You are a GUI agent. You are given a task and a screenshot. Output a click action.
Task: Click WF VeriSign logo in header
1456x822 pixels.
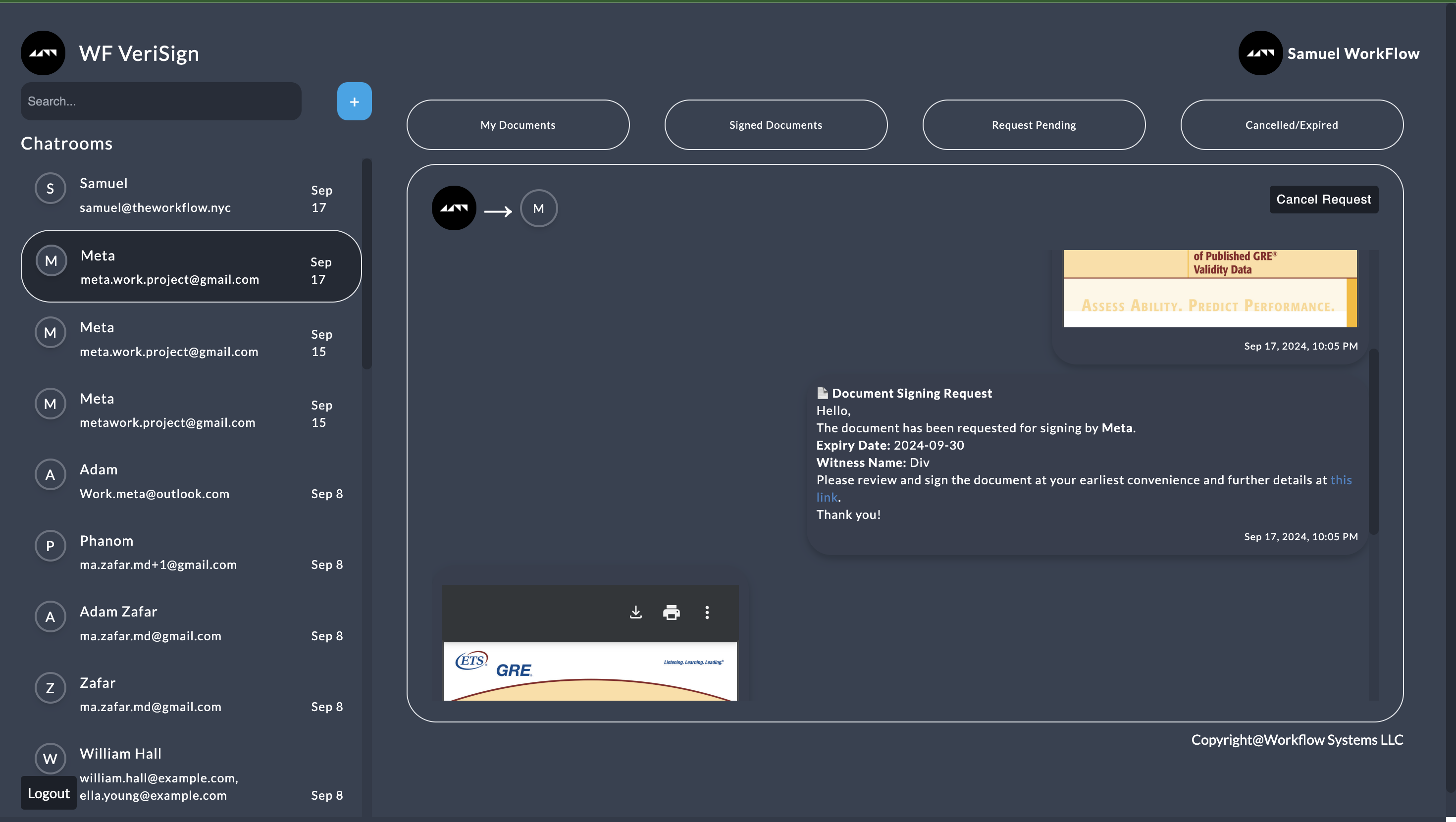(43, 53)
